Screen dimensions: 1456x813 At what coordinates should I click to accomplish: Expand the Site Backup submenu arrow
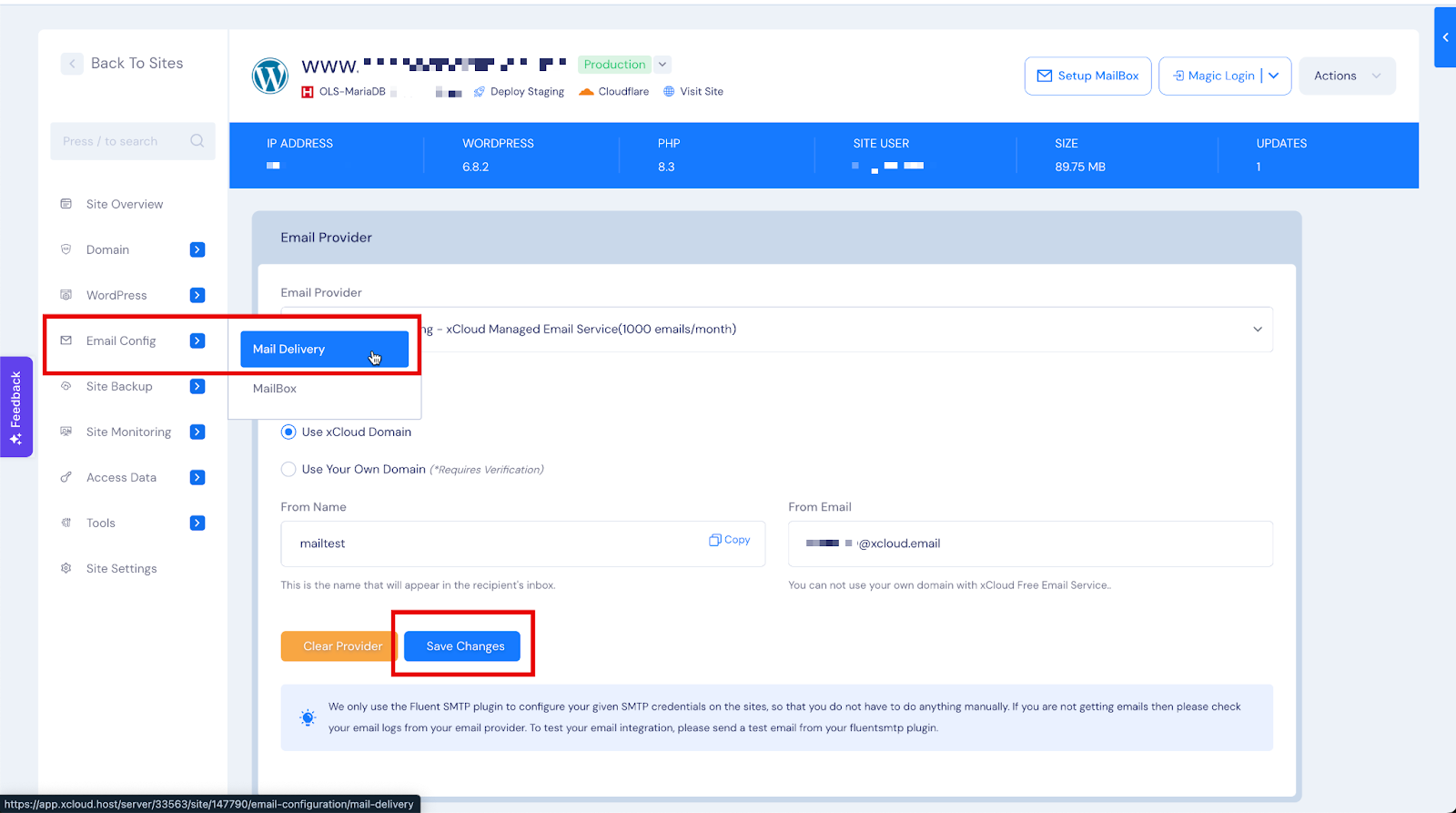click(197, 386)
